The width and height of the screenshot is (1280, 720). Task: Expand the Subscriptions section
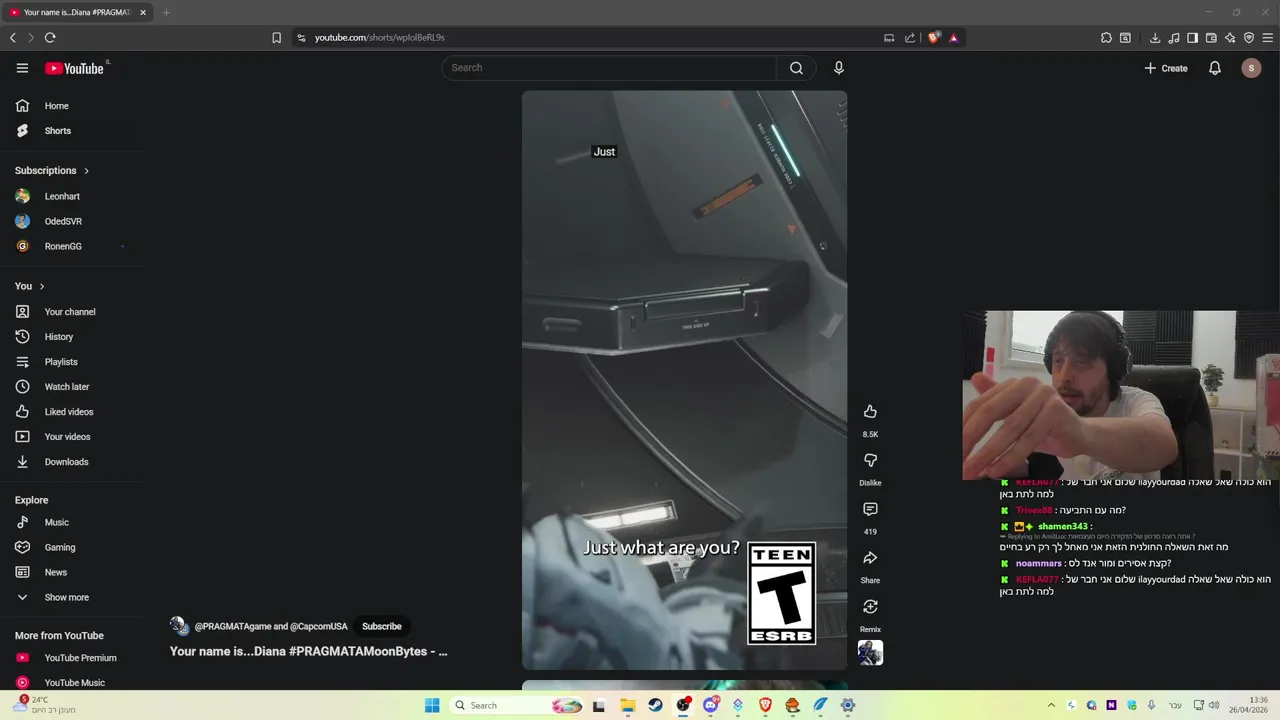coord(52,171)
